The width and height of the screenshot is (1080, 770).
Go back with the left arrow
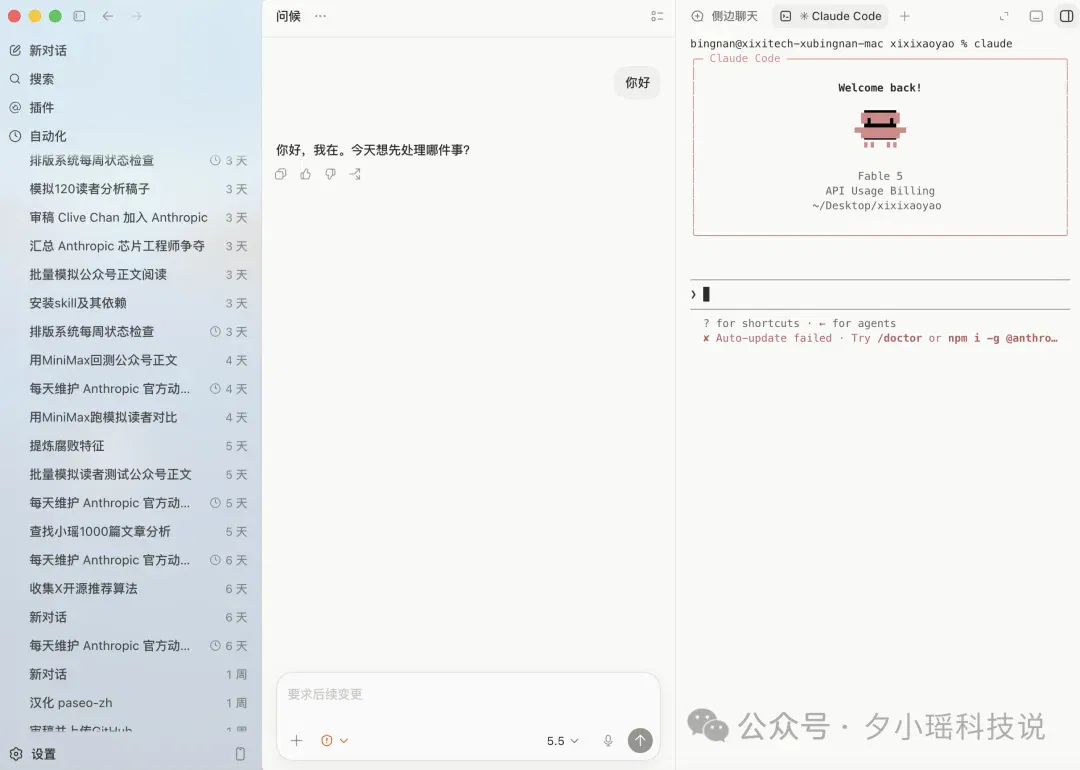pos(108,16)
